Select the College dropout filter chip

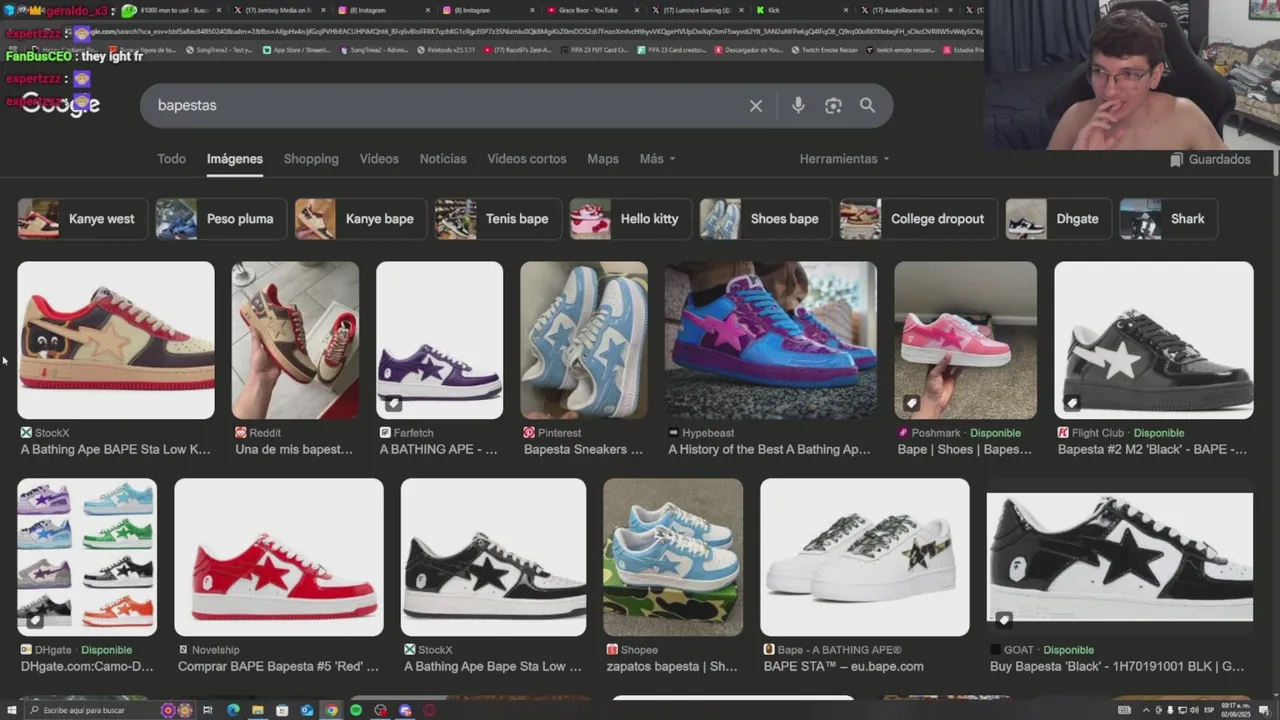pyautogui.click(x=918, y=219)
